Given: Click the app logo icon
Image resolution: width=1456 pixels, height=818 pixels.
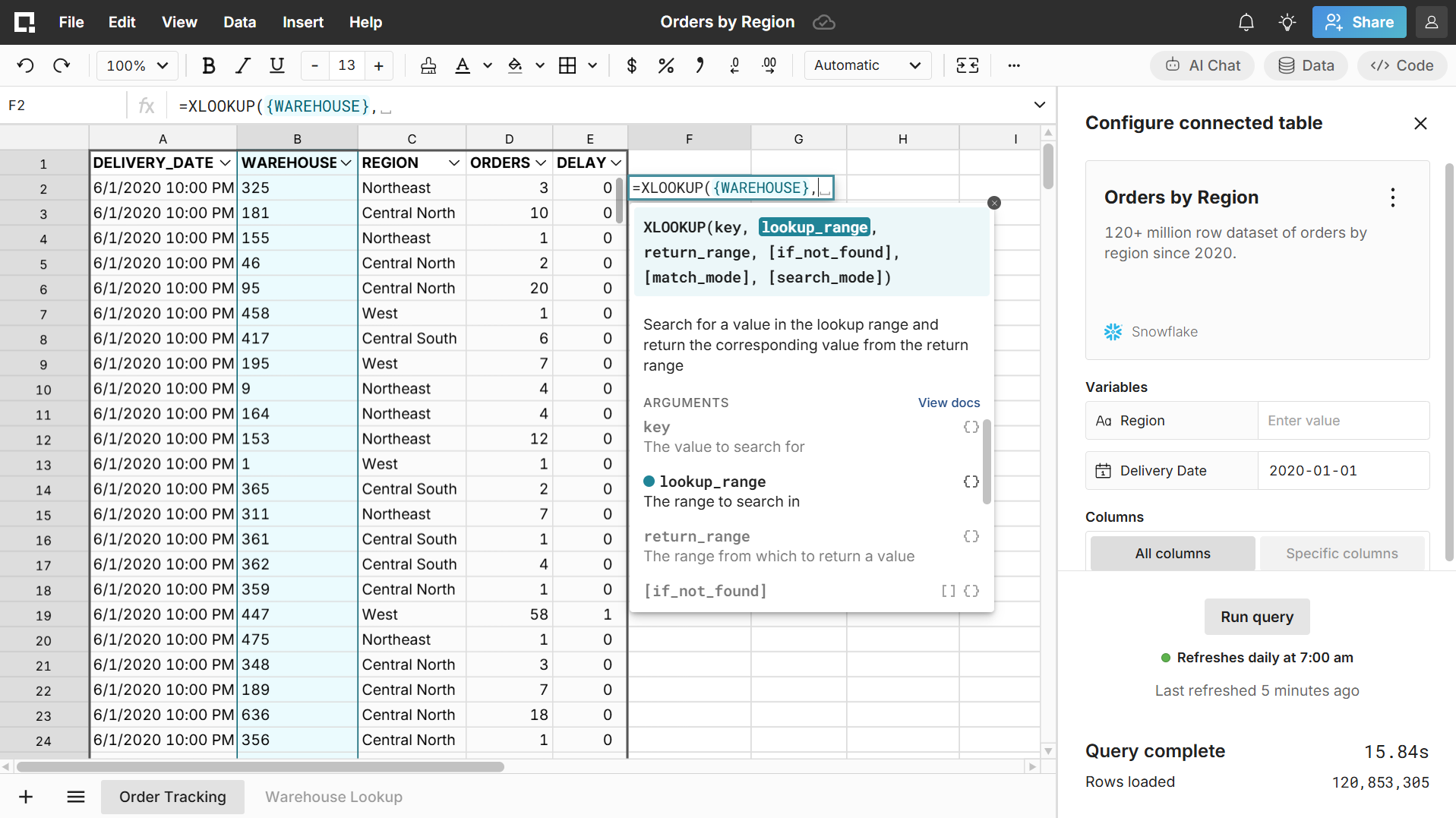Looking at the screenshot, I should pos(24,22).
